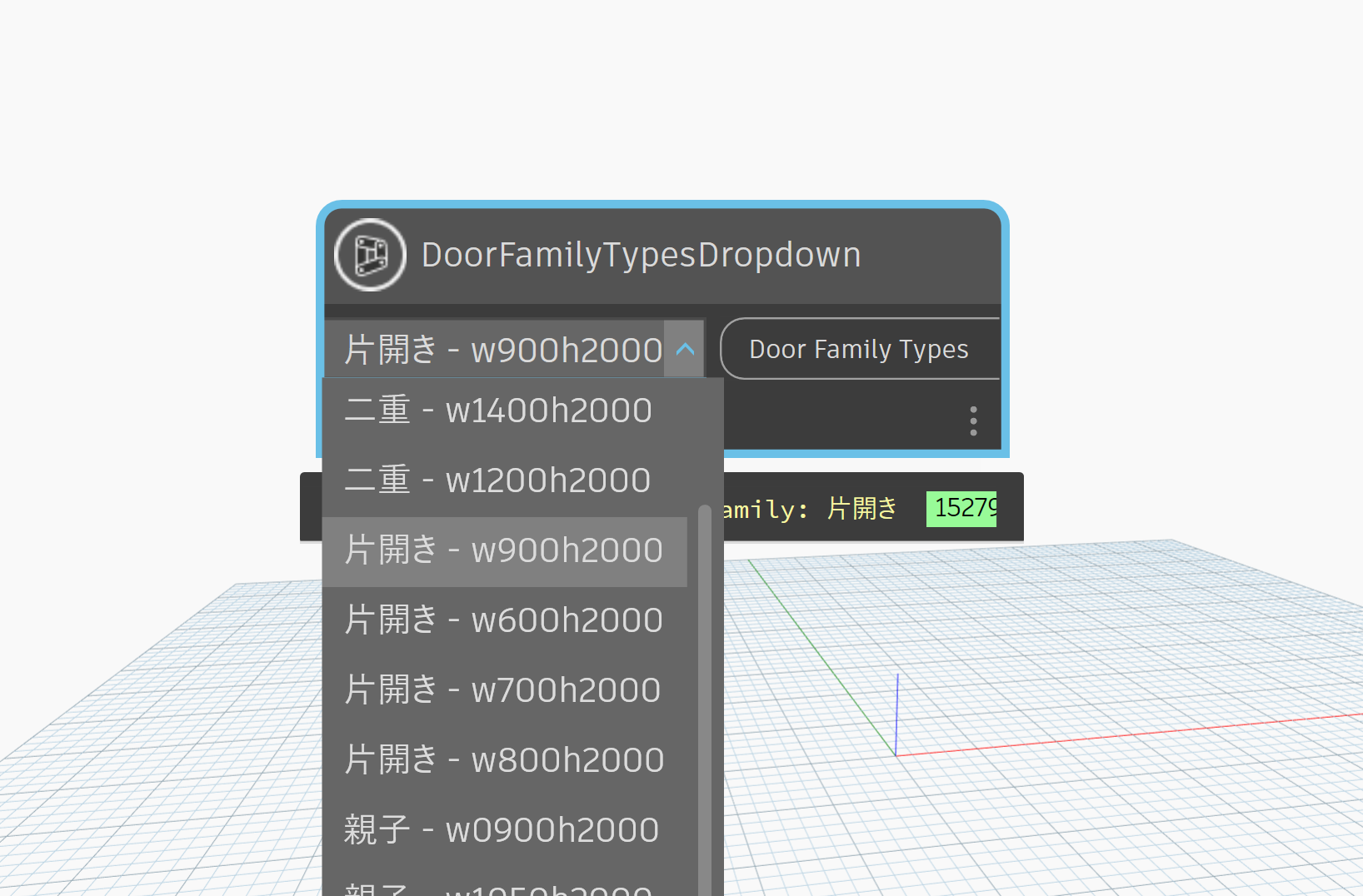Pick highlighted 片開き - w900h2000 list item
The height and width of the screenshot is (896, 1363).
[x=503, y=550]
